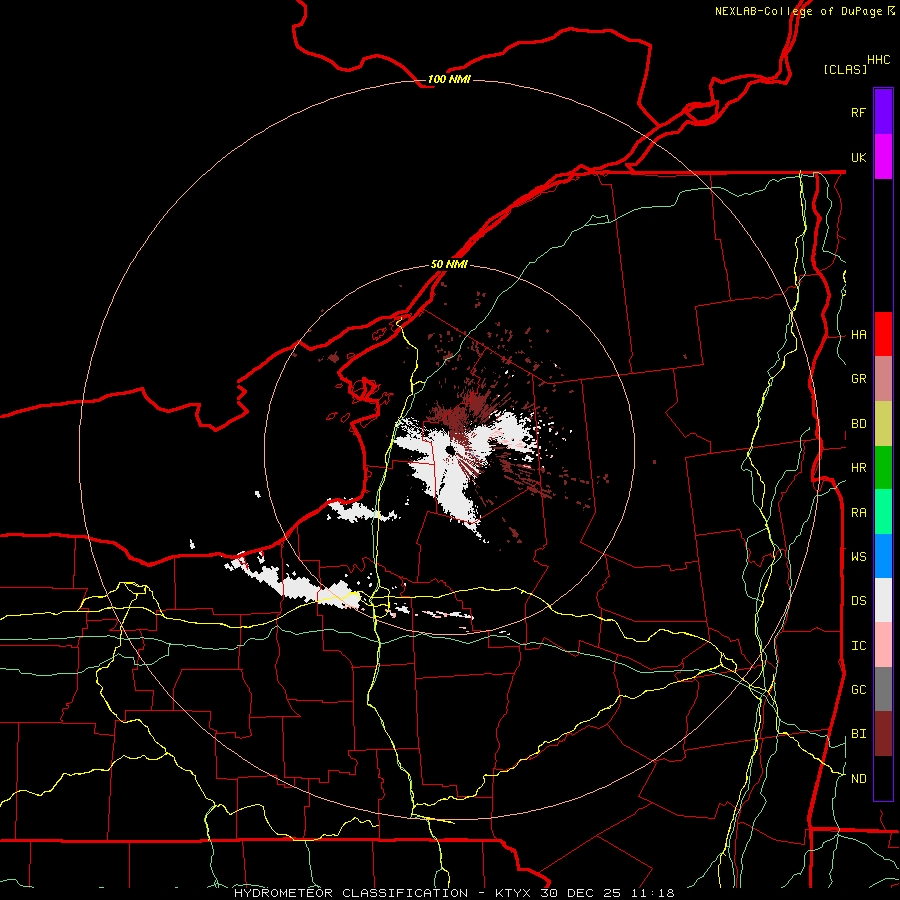Click the HA red legend swatch
The height and width of the screenshot is (900, 900).
pyautogui.click(x=883, y=334)
